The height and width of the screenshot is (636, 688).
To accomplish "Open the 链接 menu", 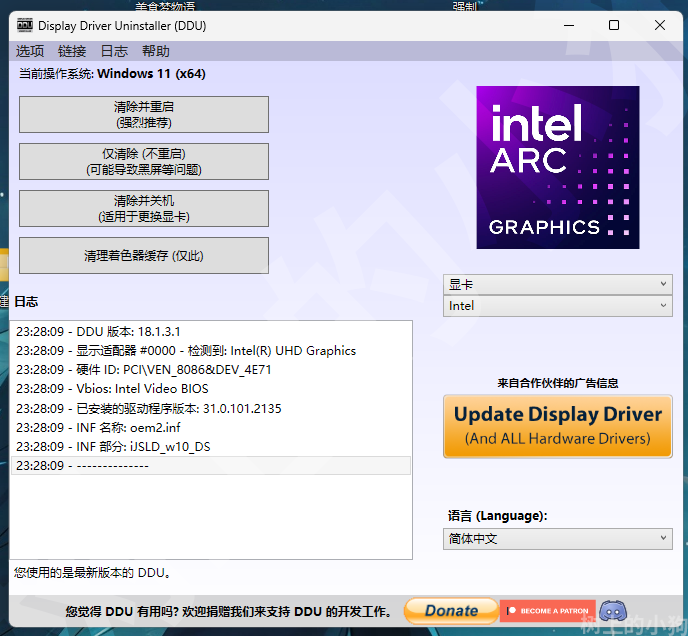I will pyautogui.click(x=72, y=51).
